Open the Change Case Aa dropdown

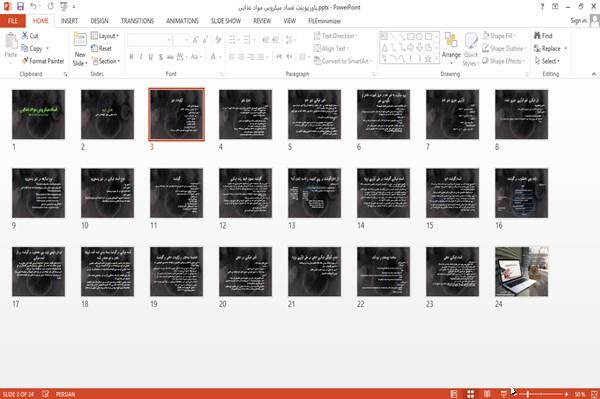pos(196,57)
